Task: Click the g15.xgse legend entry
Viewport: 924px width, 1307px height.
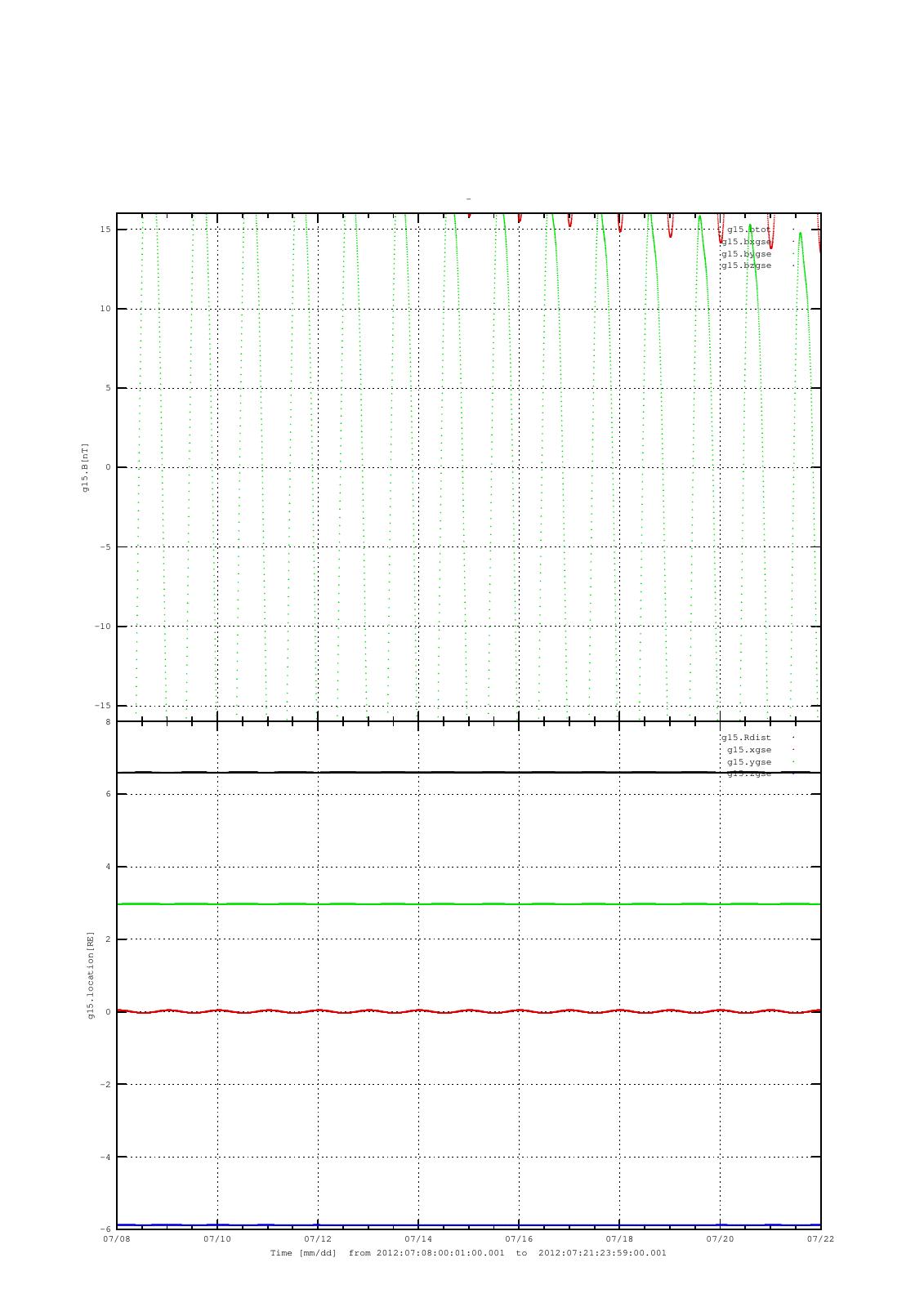Action: [x=749, y=750]
